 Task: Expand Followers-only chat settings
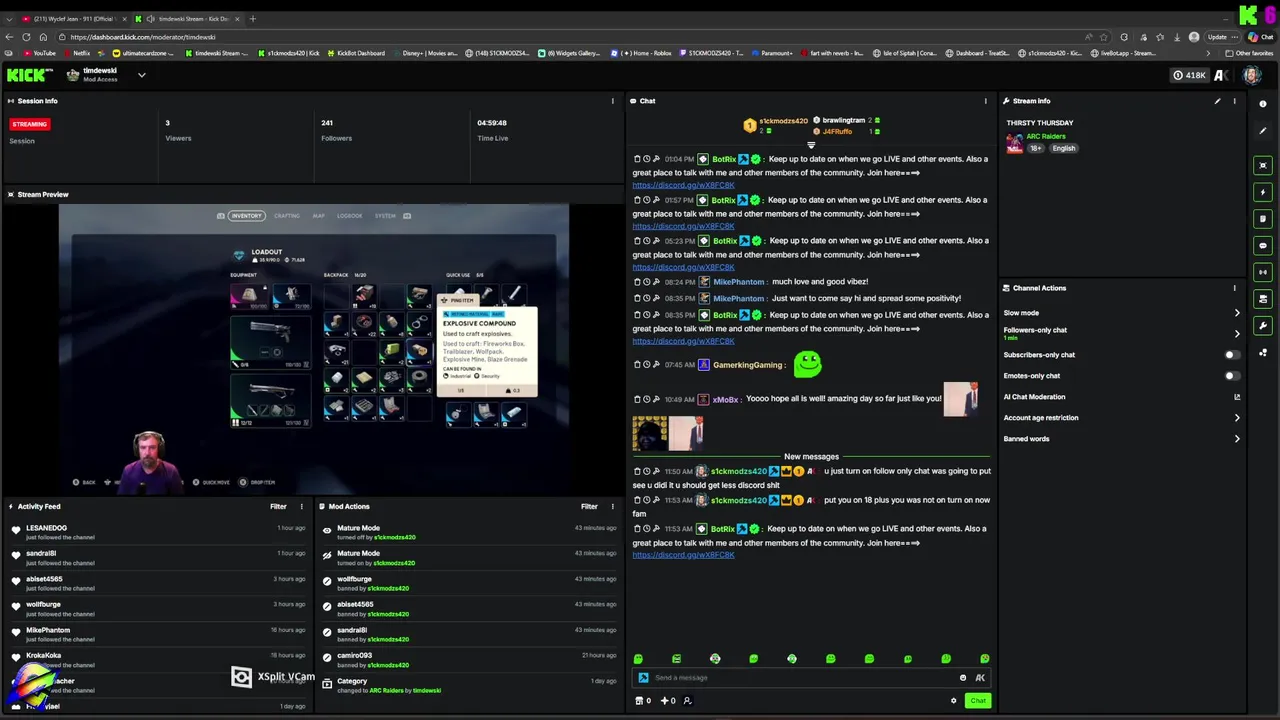[x=1121, y=334]
